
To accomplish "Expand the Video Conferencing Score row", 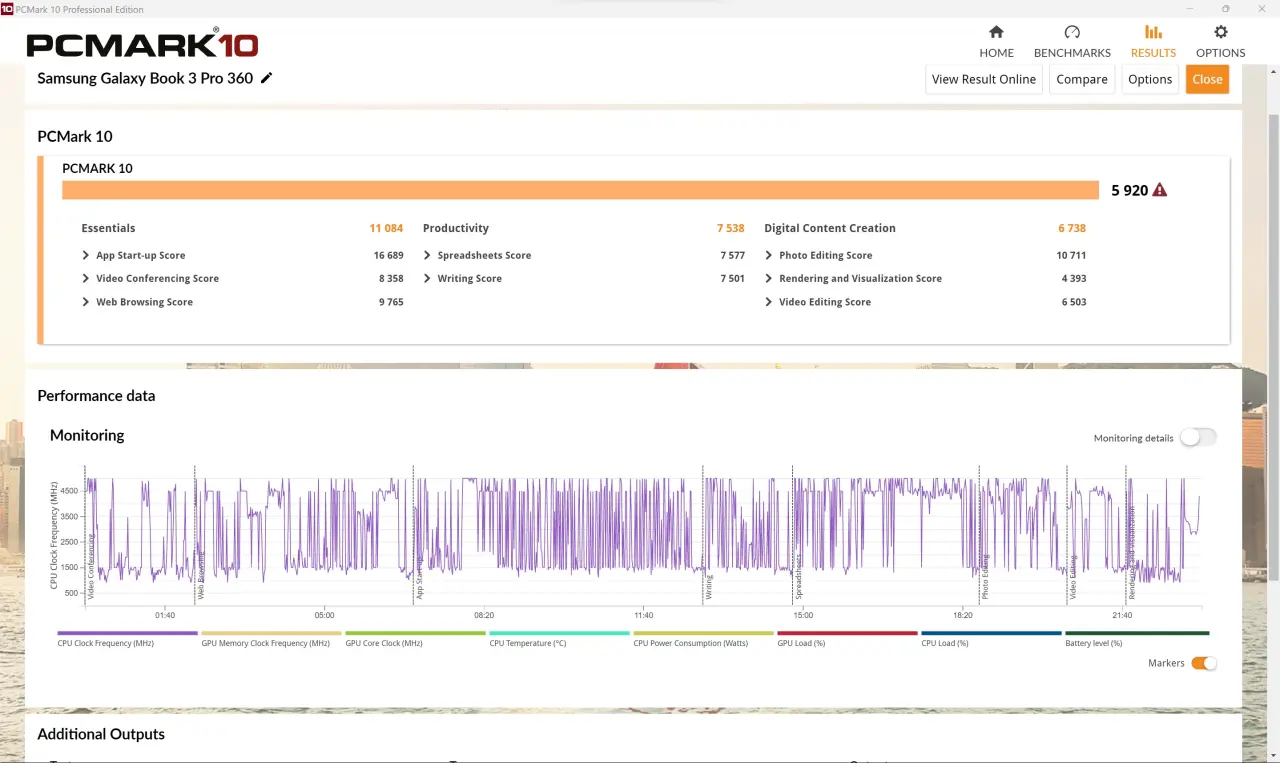I will tap(86, 279).
